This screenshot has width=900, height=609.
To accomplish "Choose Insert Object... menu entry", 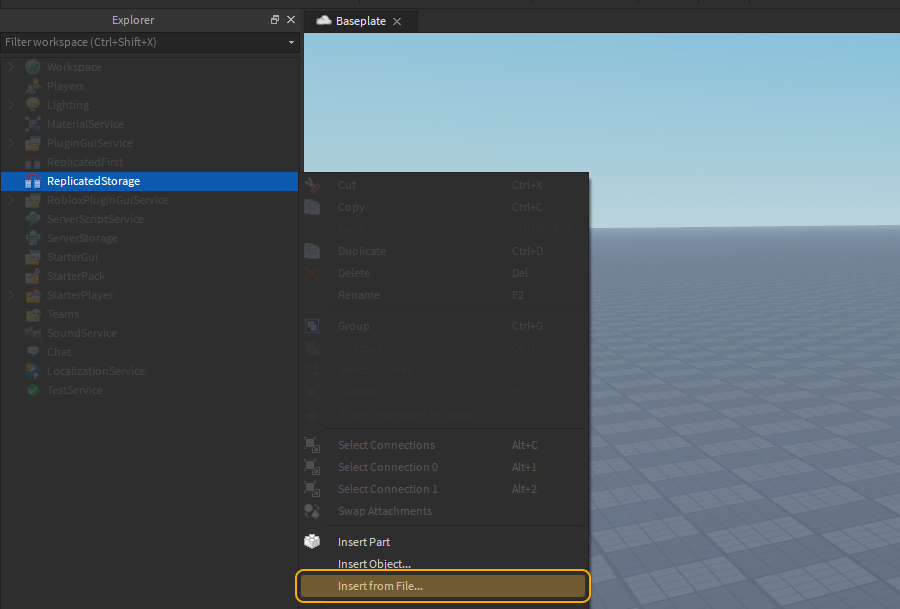I will 443,564.
